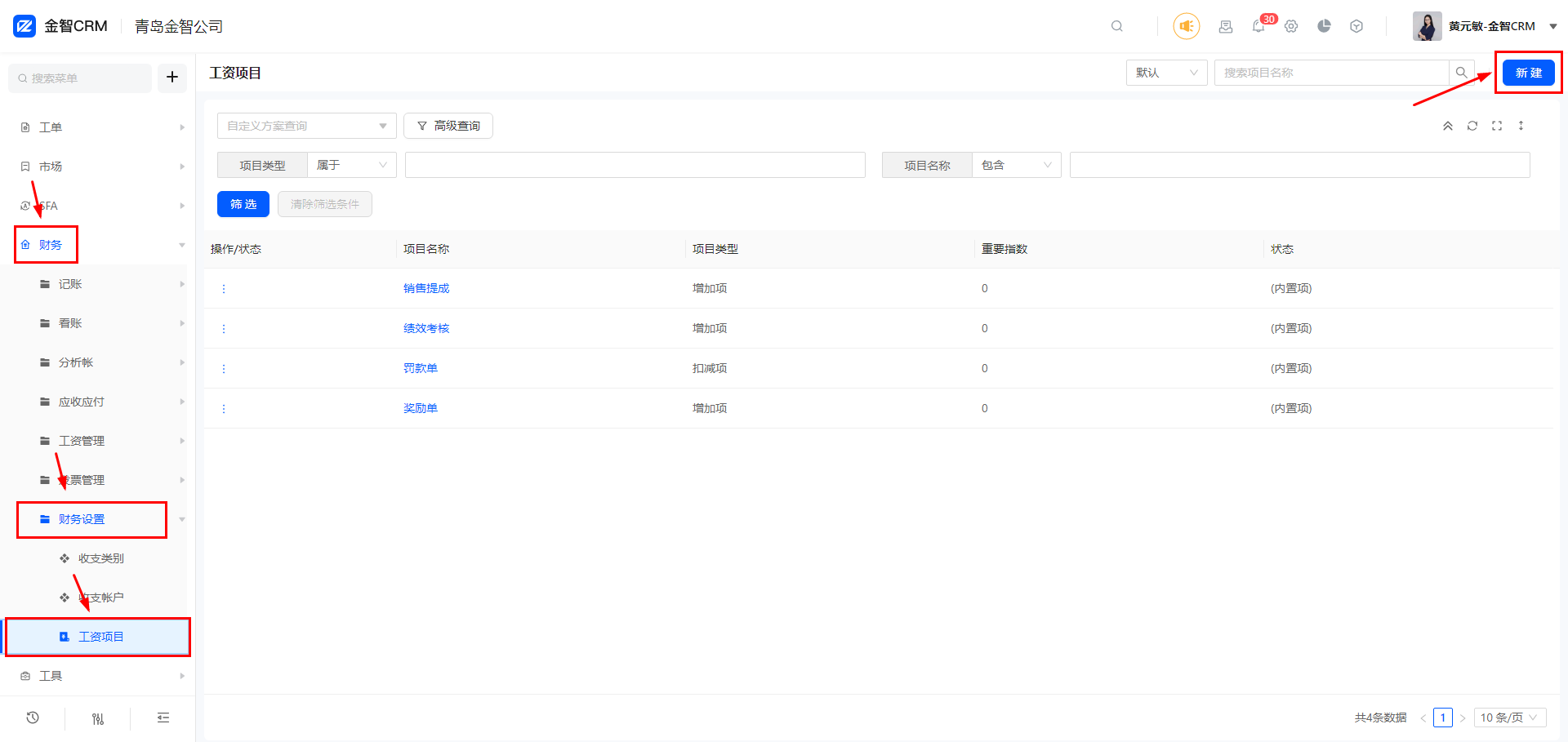Open the 默认 view dropdown
Viewport: 1568px width, 742px height.
point(1166,73)
